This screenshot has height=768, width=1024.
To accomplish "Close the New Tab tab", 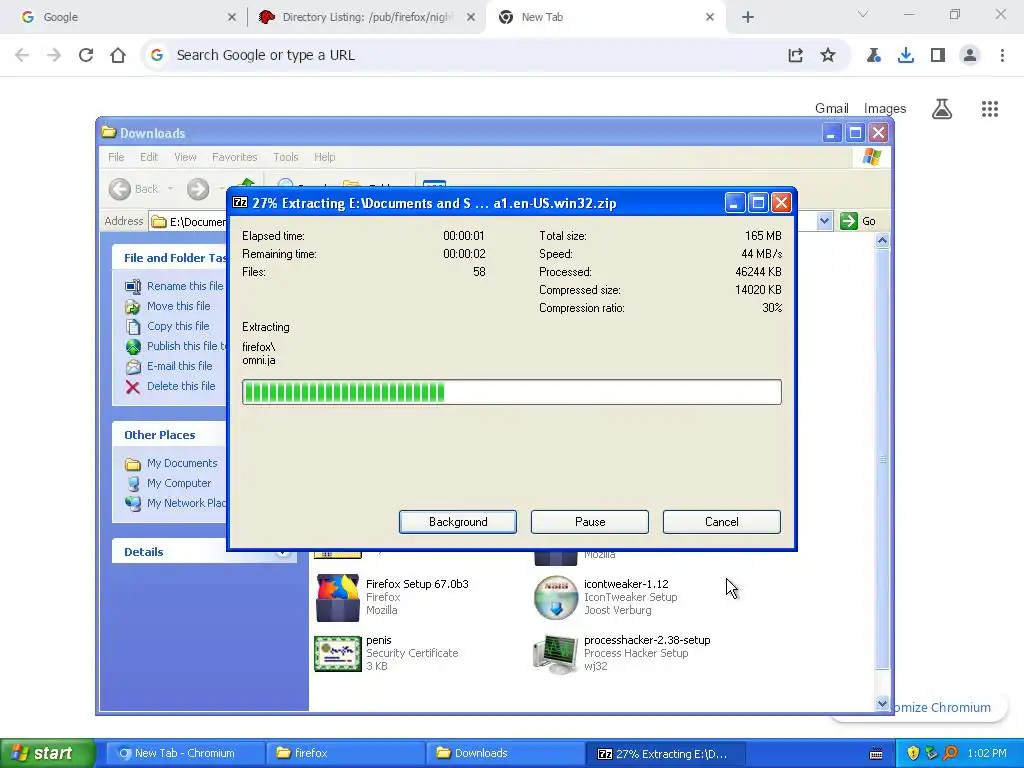I will 710,17.
